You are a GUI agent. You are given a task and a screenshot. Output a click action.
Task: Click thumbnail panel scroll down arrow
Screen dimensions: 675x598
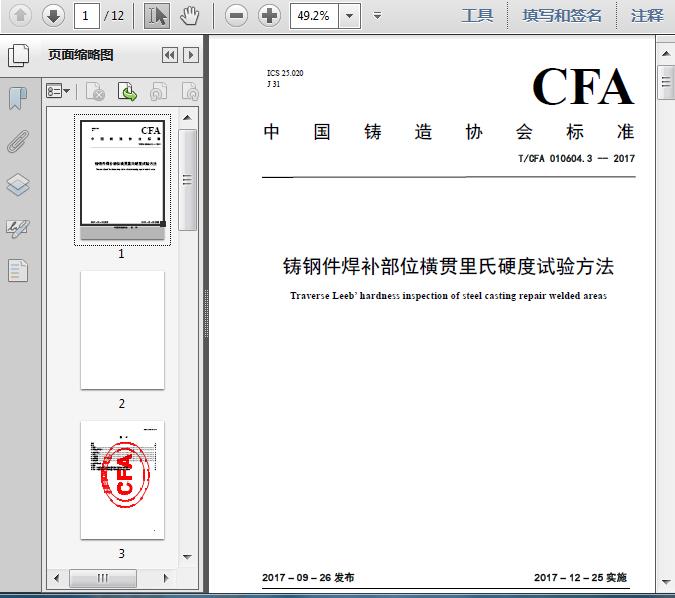(x=187, y=557)
